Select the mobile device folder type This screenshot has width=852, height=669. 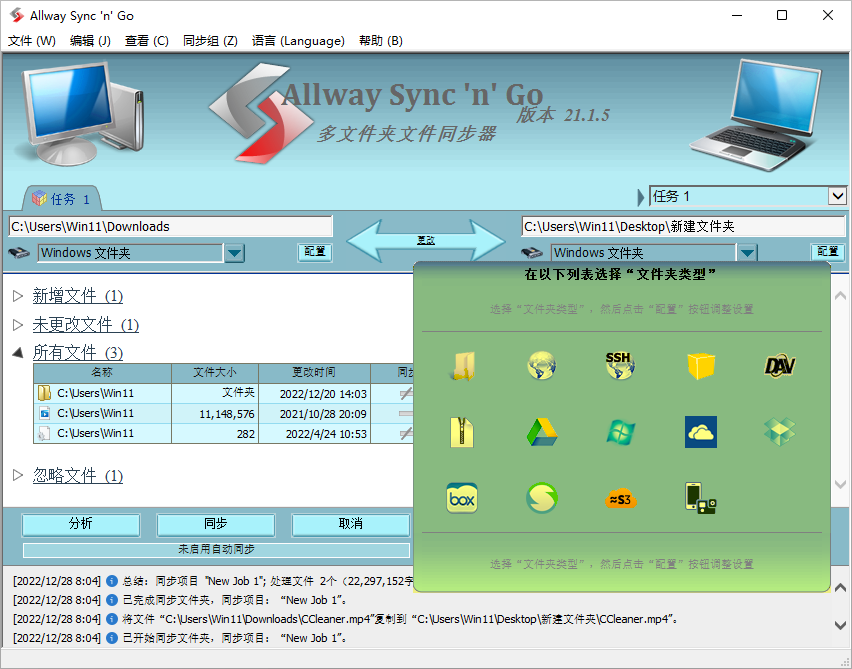click(700, 498)
